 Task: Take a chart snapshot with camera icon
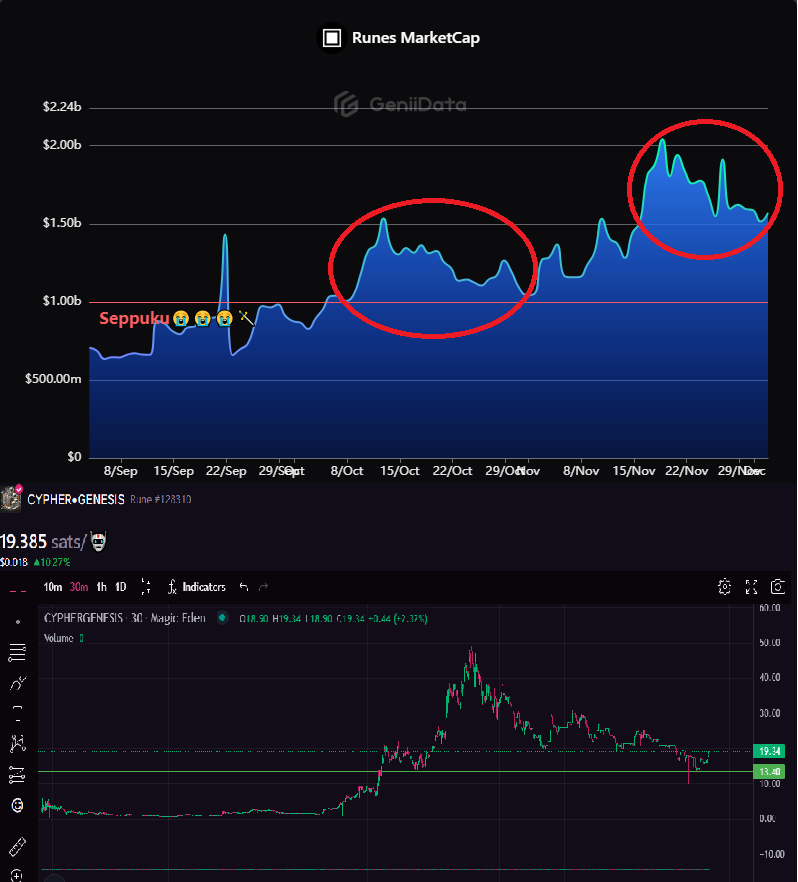tap(778, 587)
